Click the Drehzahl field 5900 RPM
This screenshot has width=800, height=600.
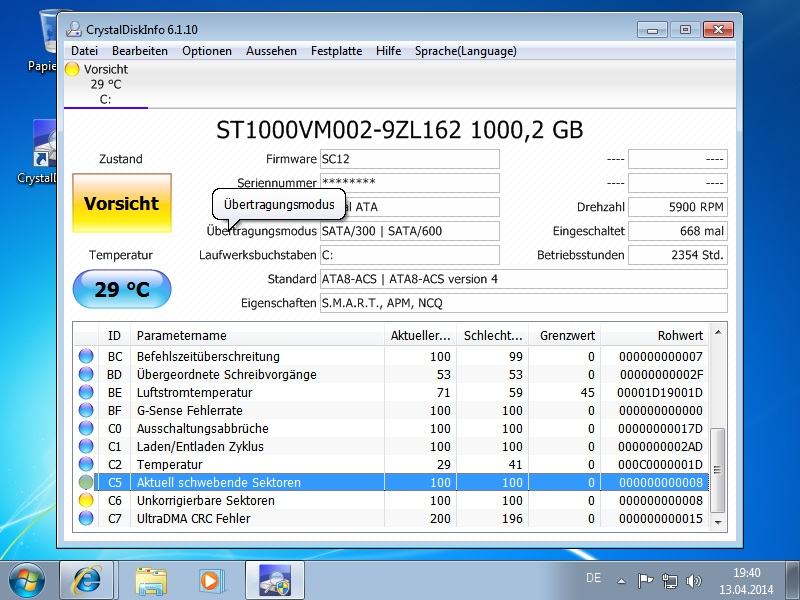[x=678, y=207]
